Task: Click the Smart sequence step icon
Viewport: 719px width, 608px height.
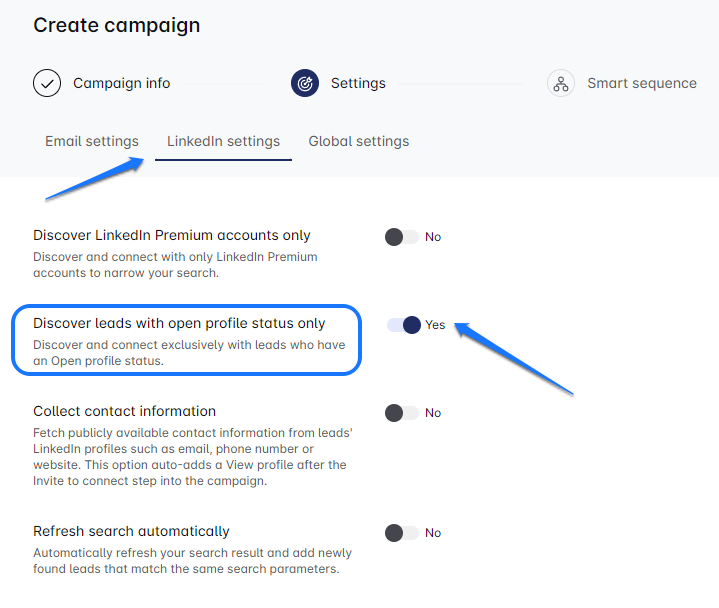Action: [x=561, y=83]
